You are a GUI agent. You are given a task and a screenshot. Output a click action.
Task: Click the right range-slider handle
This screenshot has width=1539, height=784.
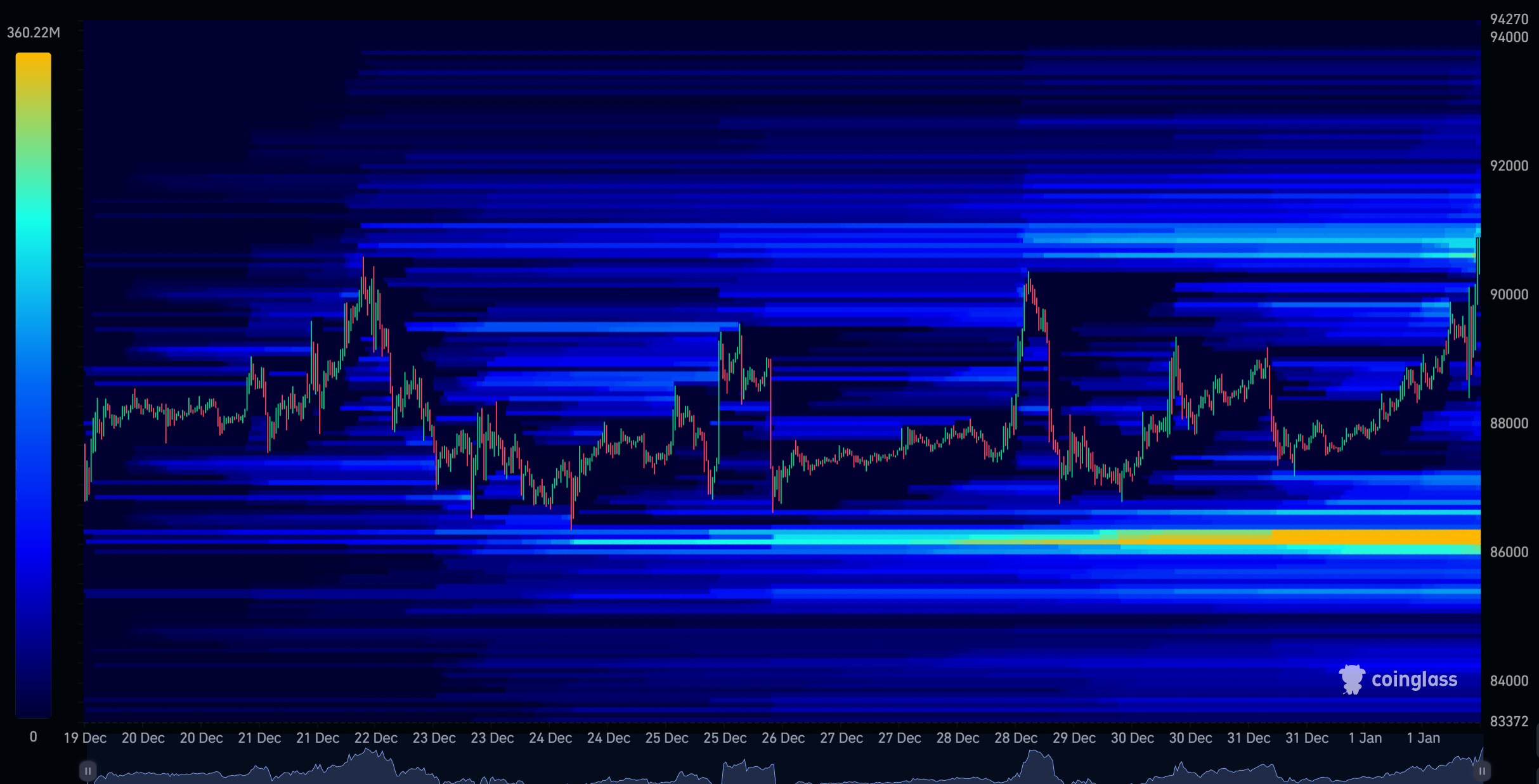(x=1481, y=771)
